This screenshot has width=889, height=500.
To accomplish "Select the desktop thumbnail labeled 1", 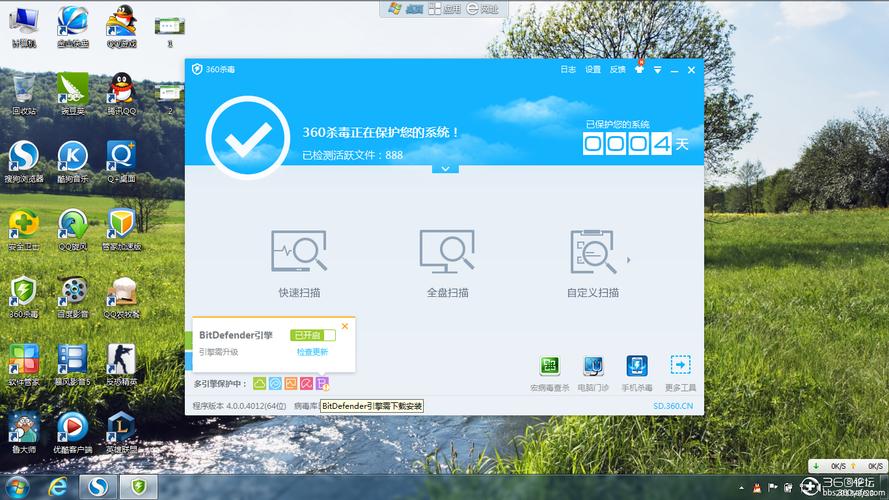I will [x=170, y=31].
